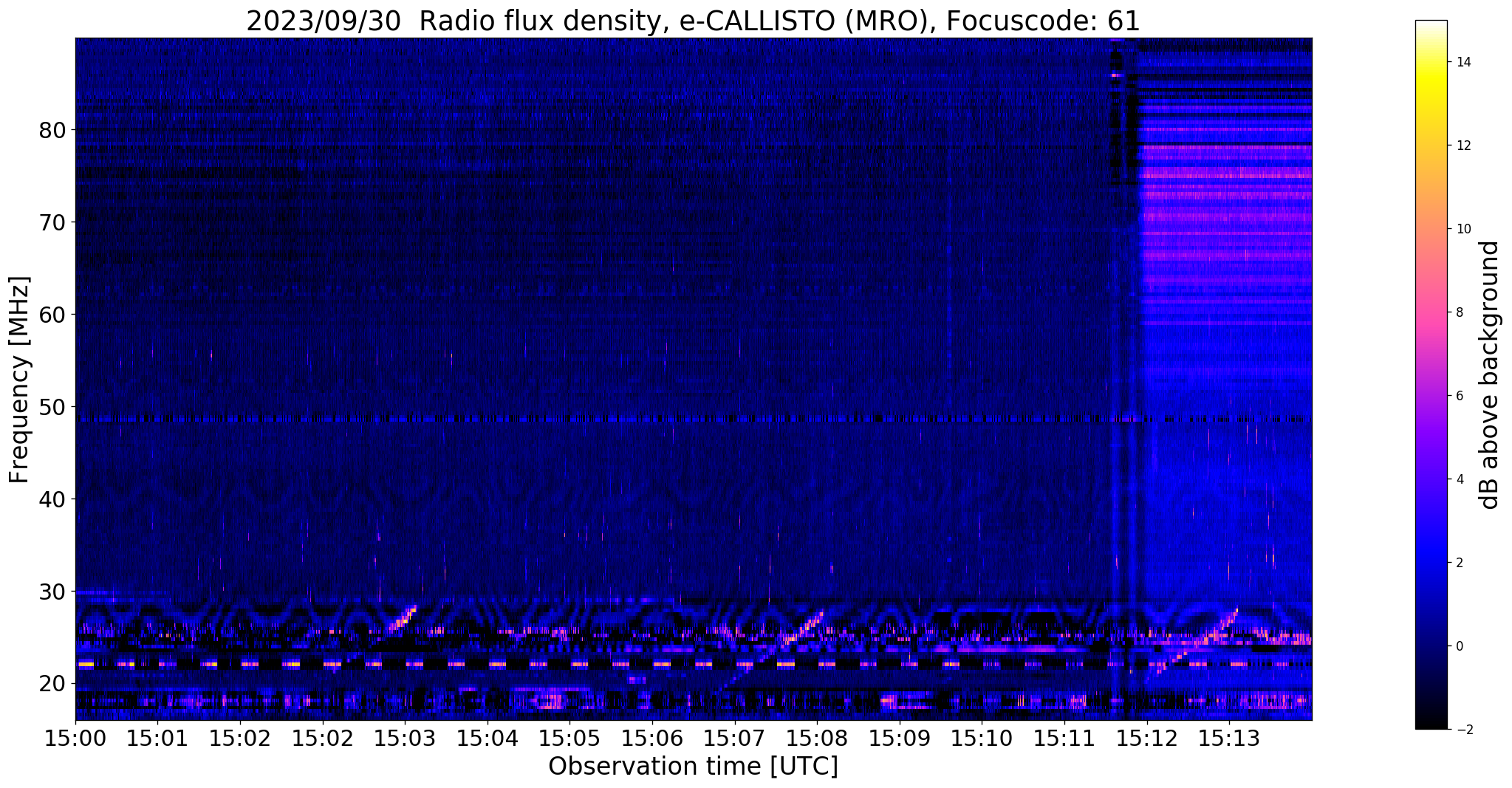The width and height of the screenshot is (1512, 788).
Task: Click the 40 MHz frequency tick label
Action: click(x=51, y=499)
